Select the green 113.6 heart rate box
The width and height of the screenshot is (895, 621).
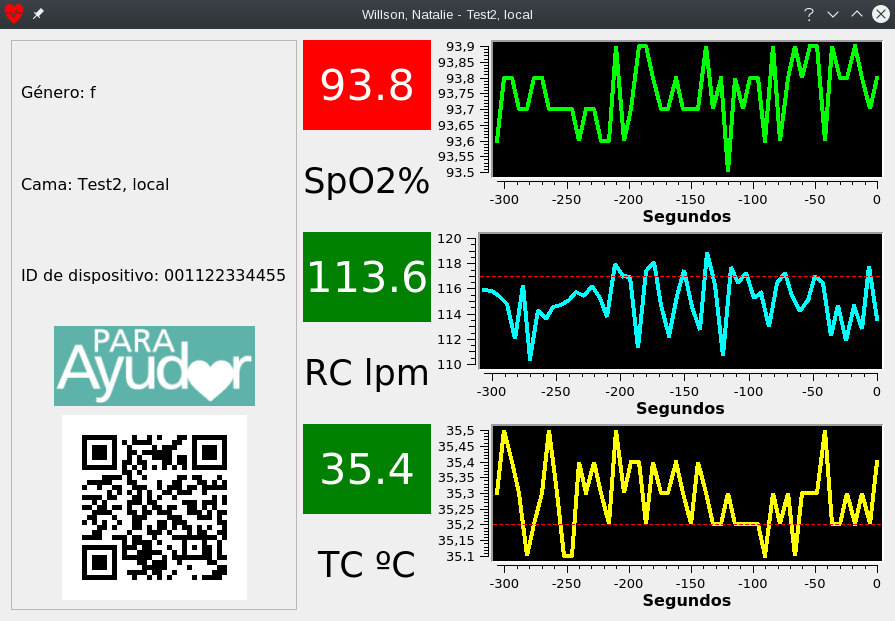click(x=366, y=277)
